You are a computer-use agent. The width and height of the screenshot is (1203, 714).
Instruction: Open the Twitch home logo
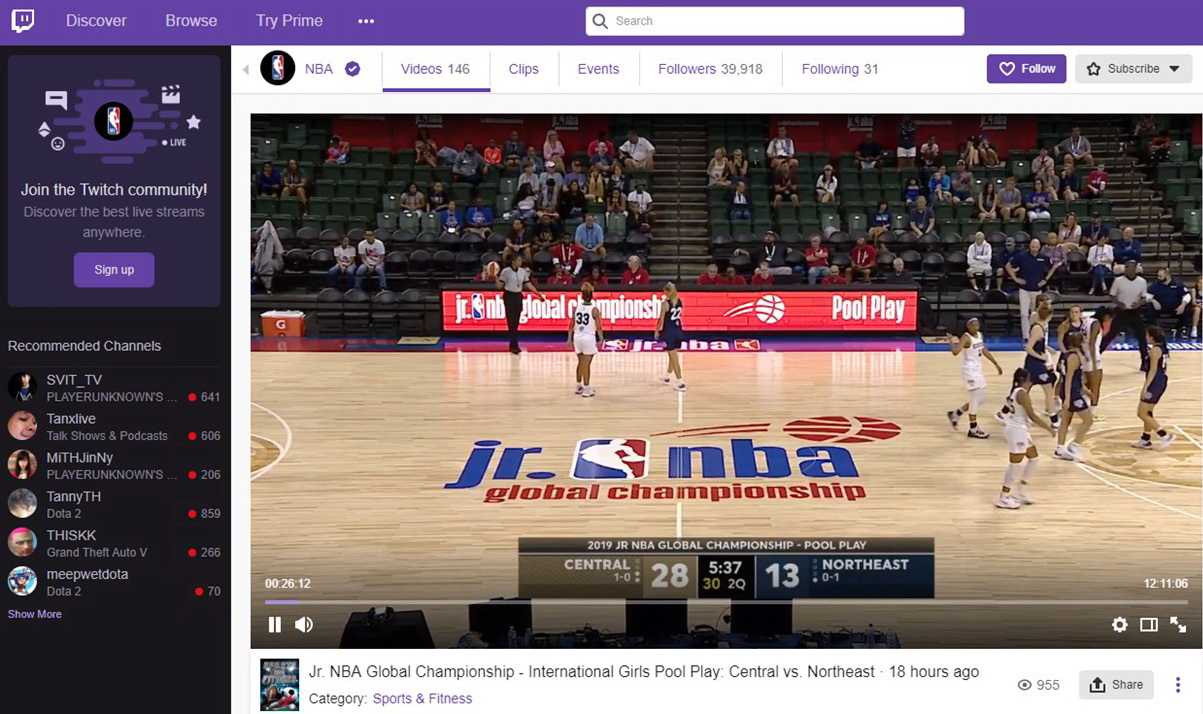(22, 21)
